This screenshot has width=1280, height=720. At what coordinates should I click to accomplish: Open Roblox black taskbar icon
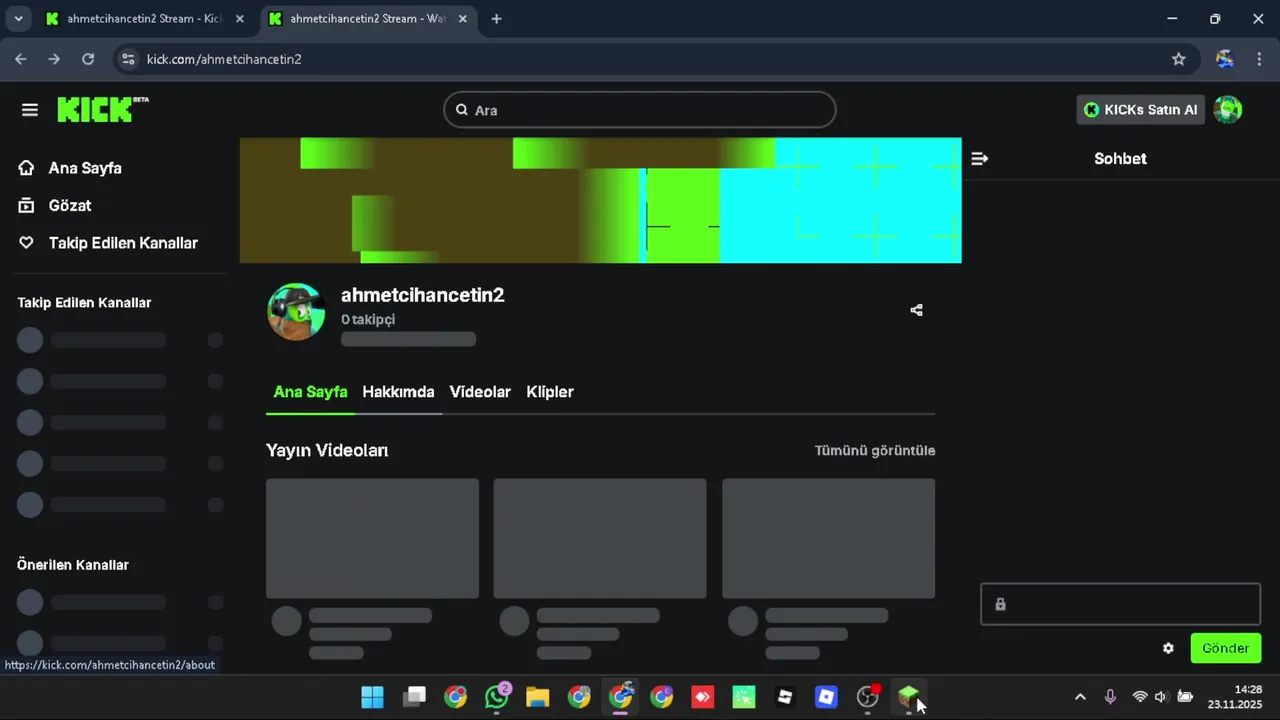pos(785,697)
